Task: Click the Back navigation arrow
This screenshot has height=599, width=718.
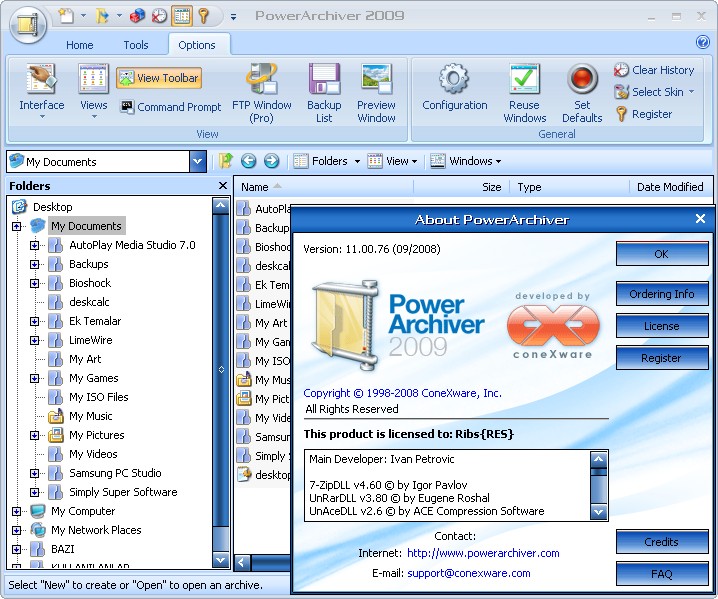Action: point(249,161)
